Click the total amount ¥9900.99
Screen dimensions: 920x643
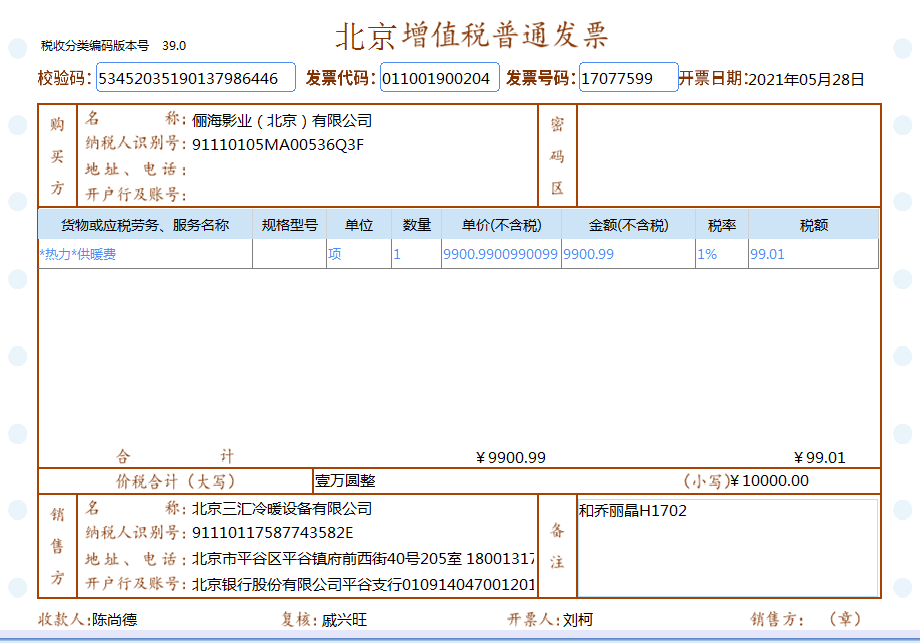pyautogui.click(x=510, y=458)
